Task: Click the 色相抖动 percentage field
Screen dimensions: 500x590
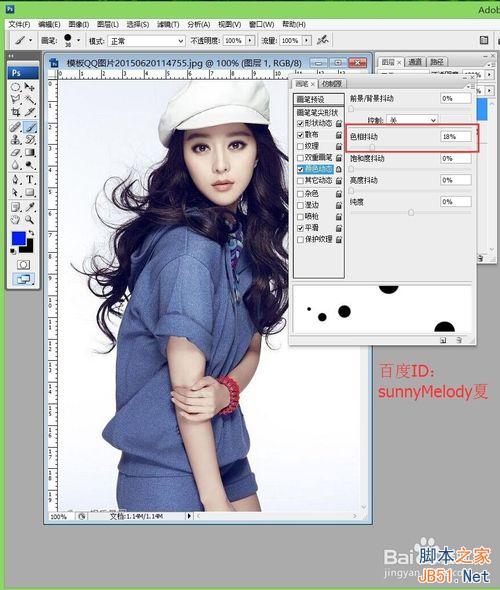Action: (455, 137)
